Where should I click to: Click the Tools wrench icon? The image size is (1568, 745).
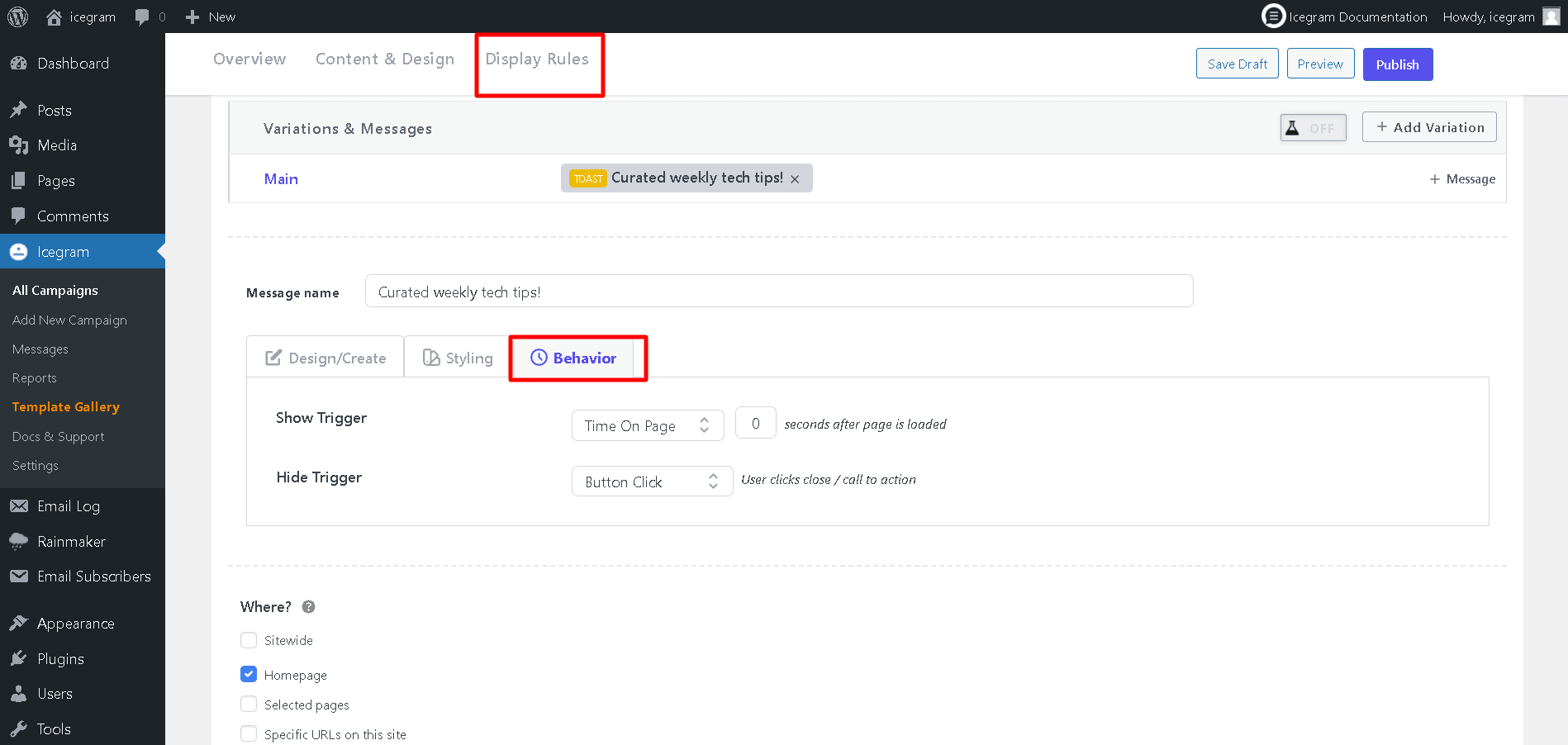pos(19,729)
